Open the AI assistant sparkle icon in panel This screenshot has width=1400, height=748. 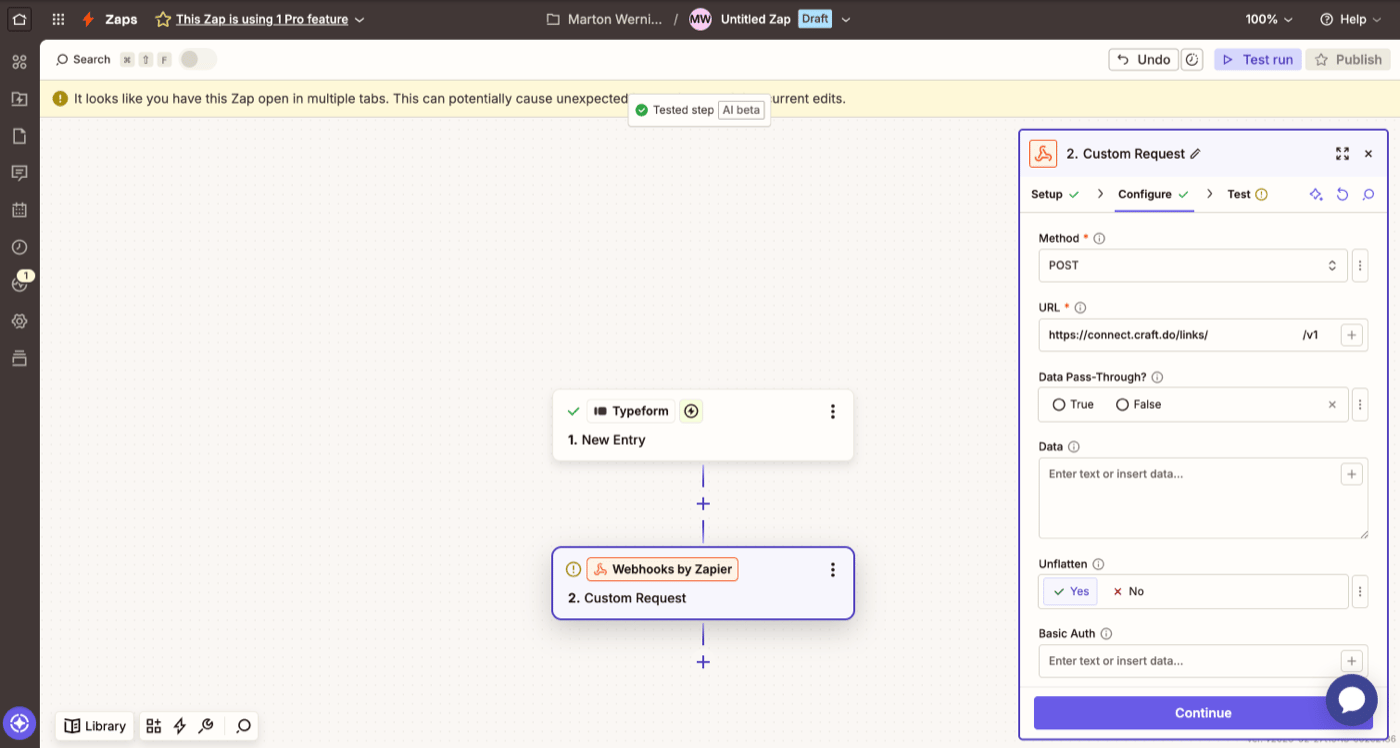point(1316,194)
